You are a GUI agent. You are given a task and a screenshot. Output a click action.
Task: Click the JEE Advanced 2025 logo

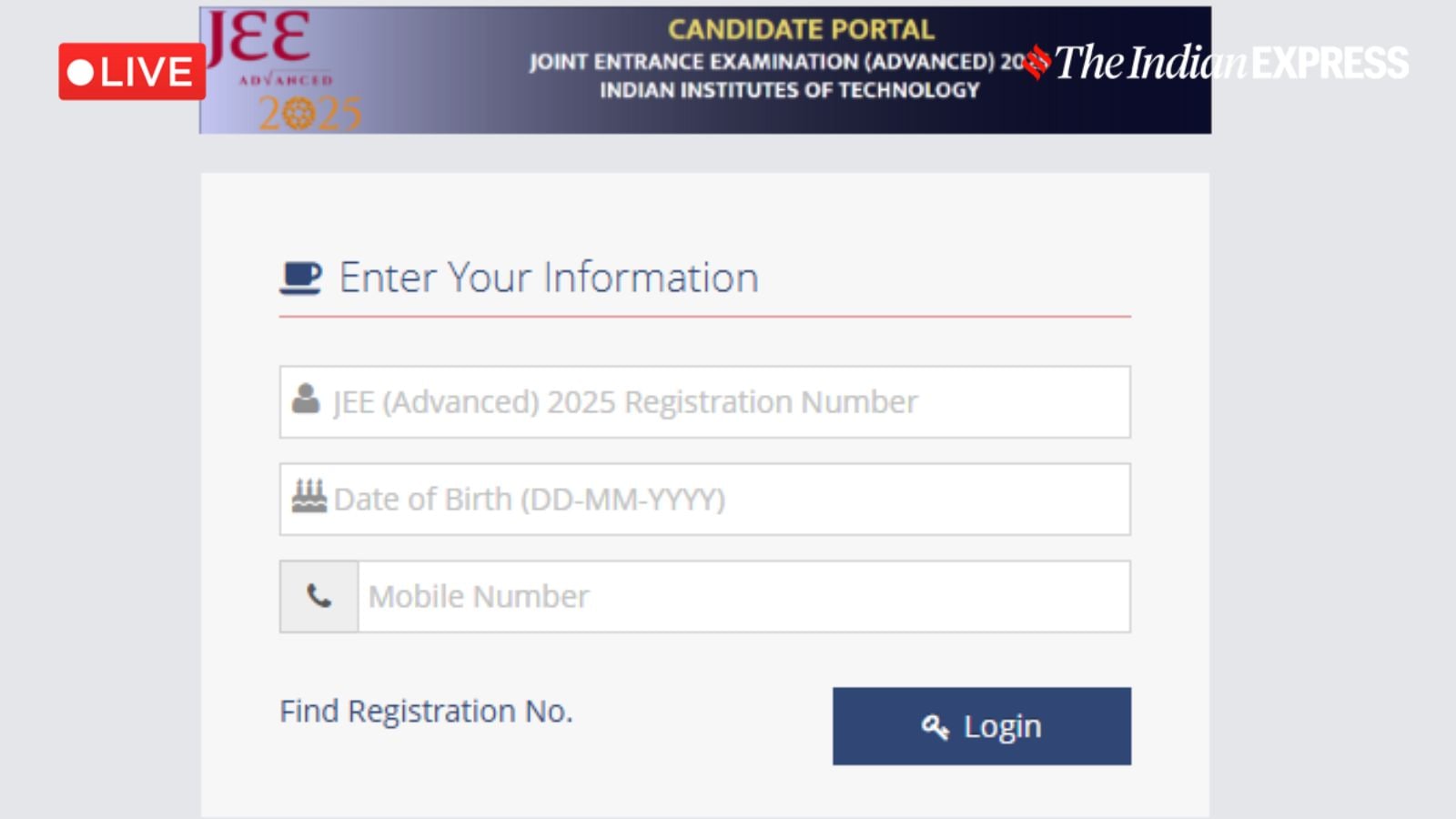pyautogui.click(x=282, y=71)
